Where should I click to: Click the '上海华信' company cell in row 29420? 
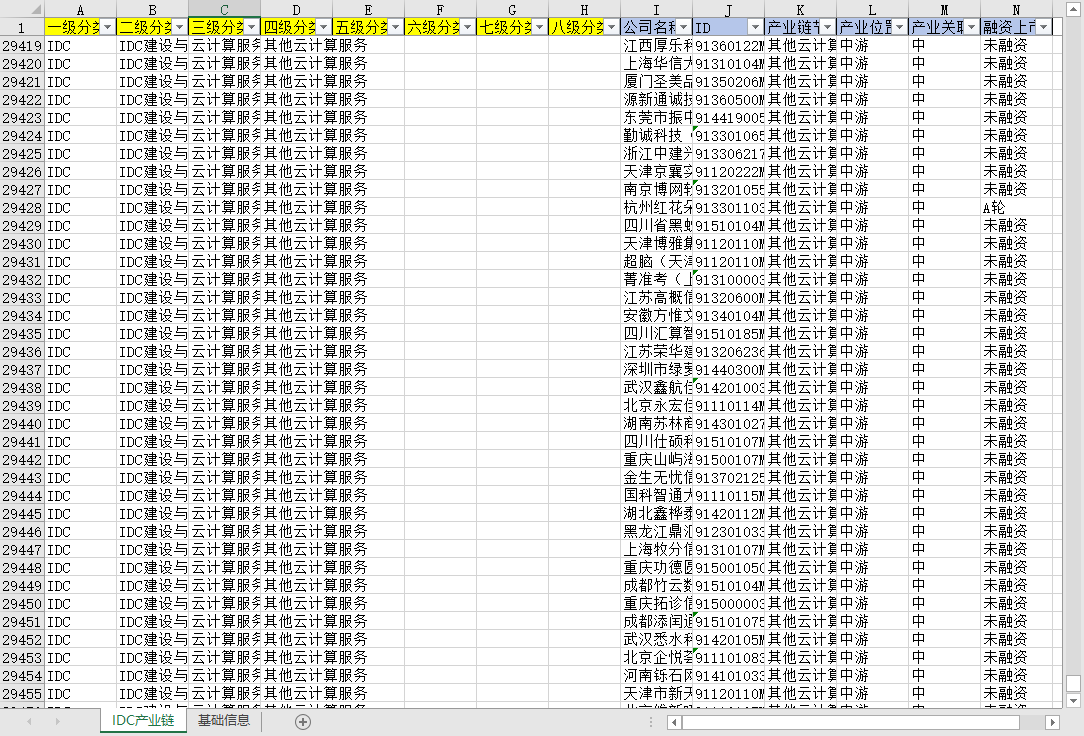pos(656,64)
